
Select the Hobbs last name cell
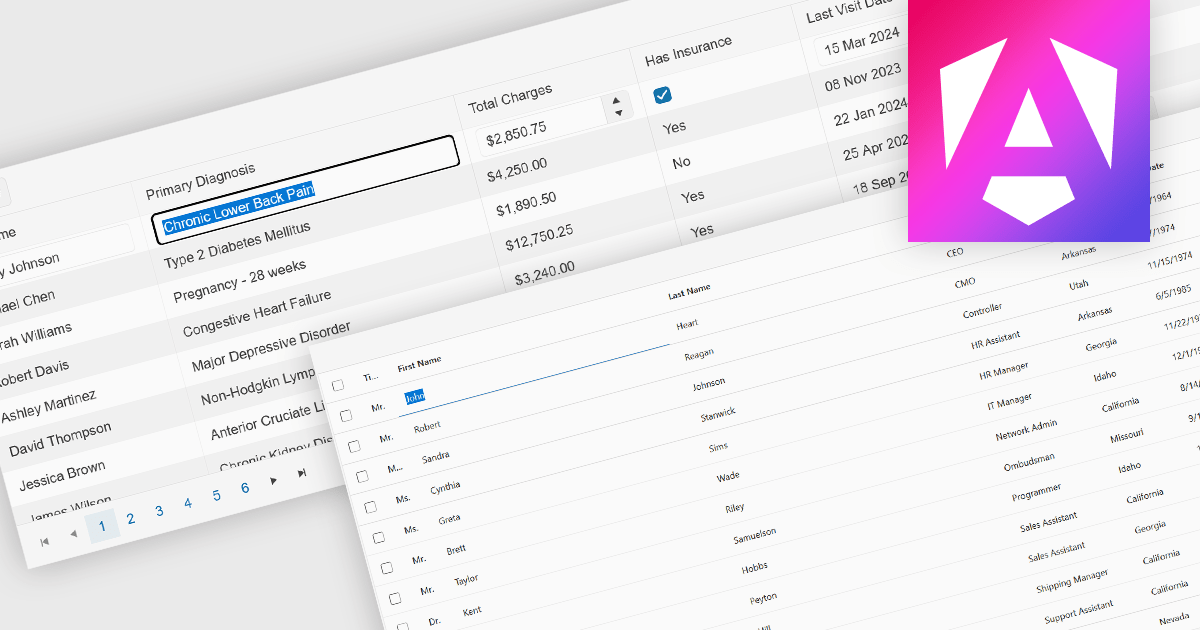click(x=755, y=567)
